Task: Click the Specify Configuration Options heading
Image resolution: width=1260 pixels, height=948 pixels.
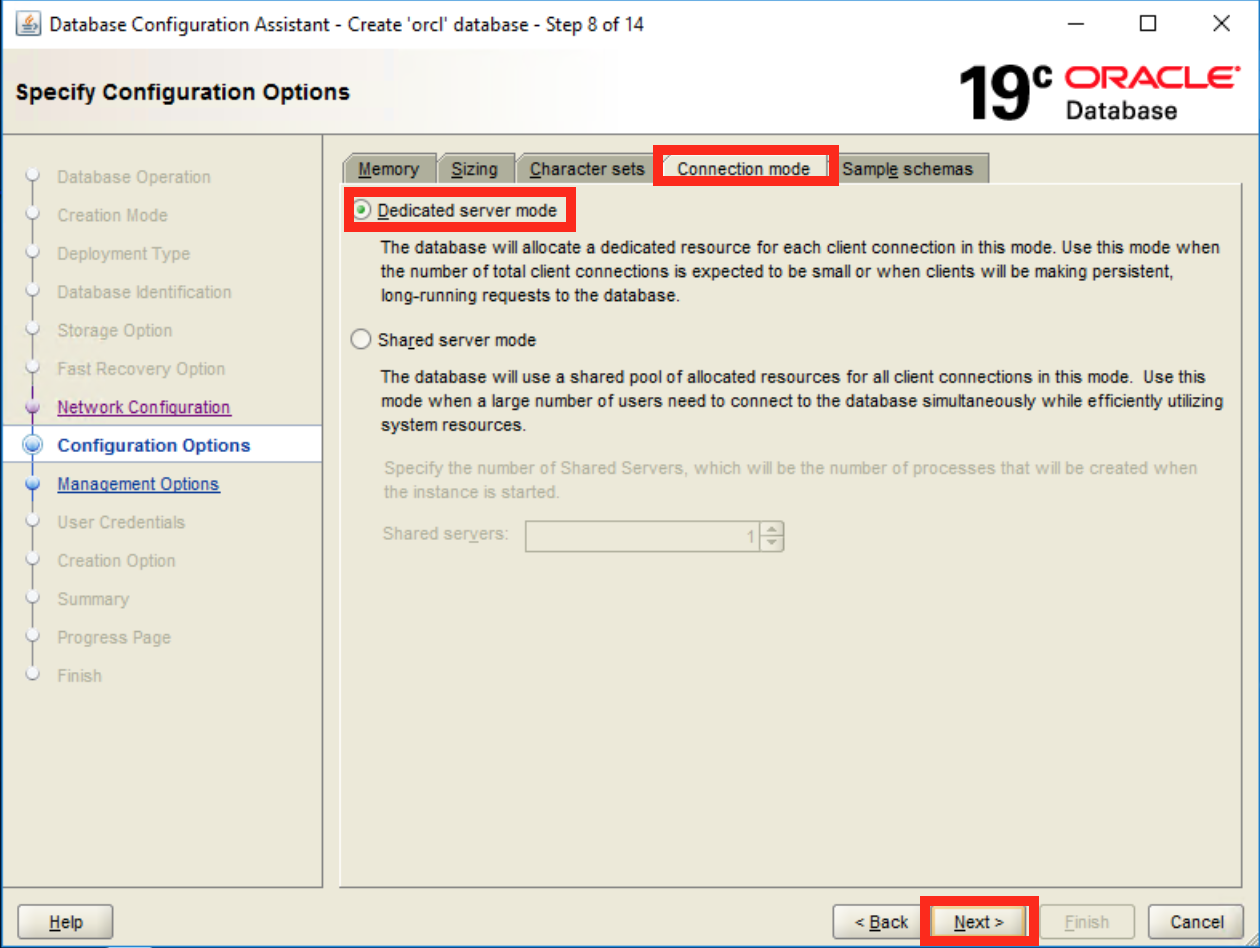Action: tap(183, 92)
